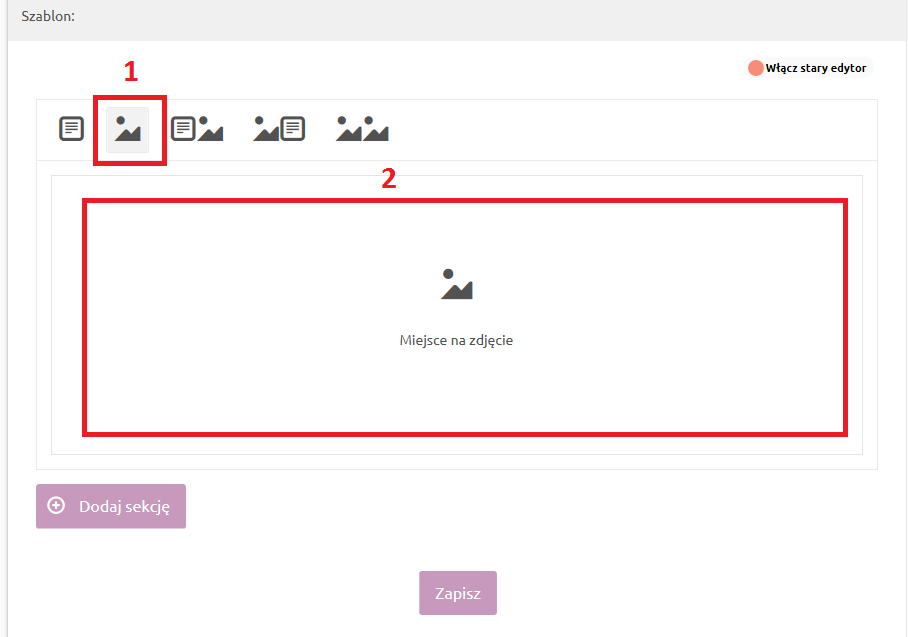Choose the image-left text-right layout icon

tap(279, 129)
